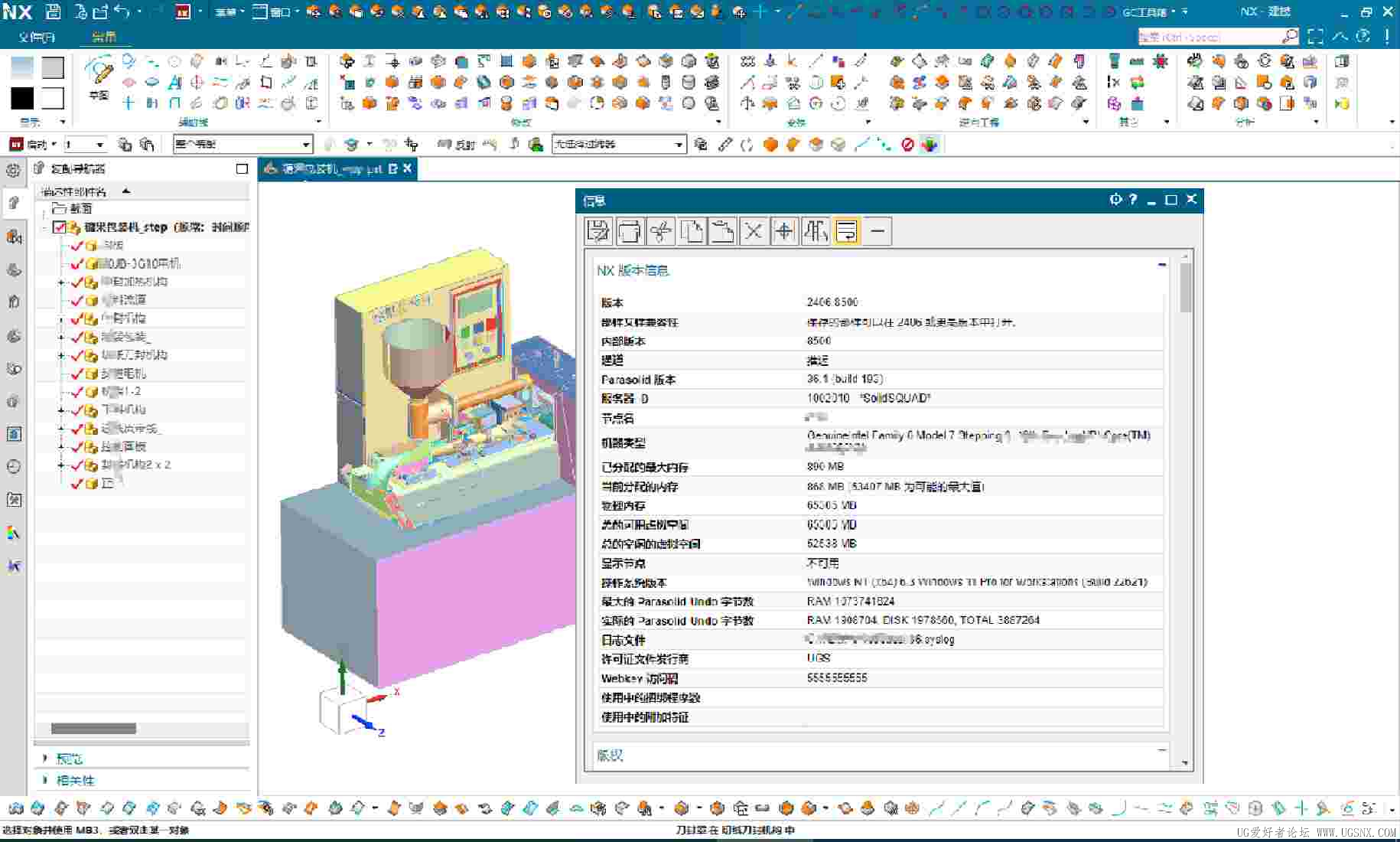
Task: Switch to the 主页 (Home) ribbon tab
Action: coord(104,37)
